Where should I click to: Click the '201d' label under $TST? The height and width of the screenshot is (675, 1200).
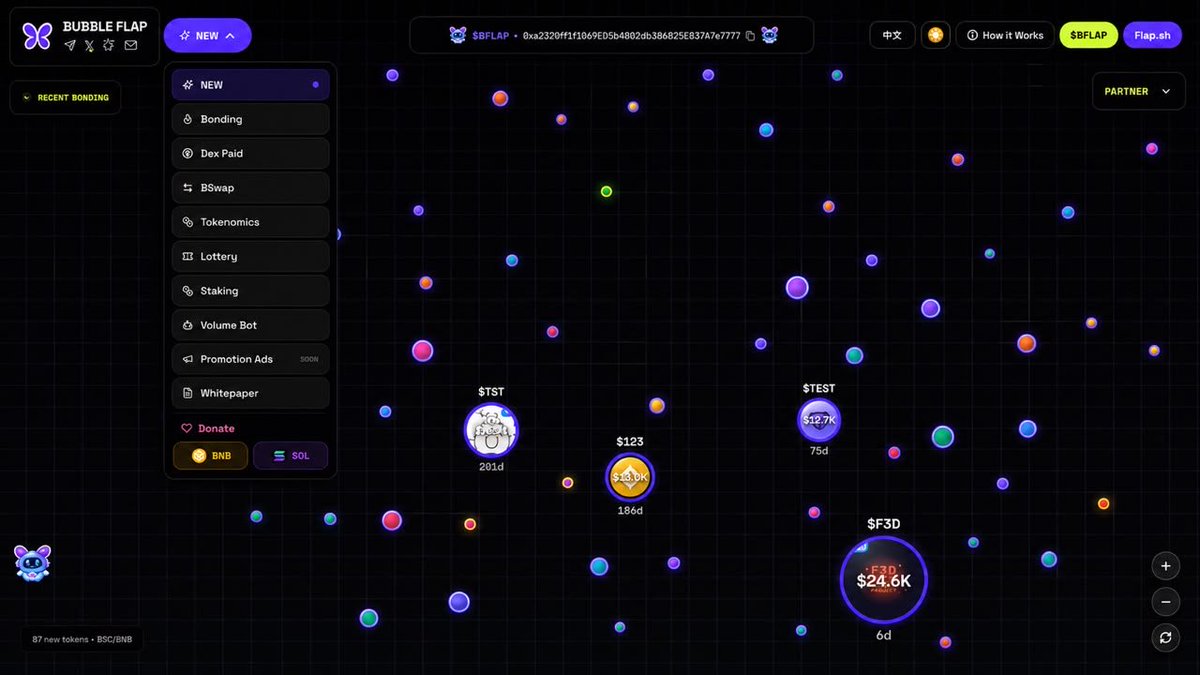491,467
